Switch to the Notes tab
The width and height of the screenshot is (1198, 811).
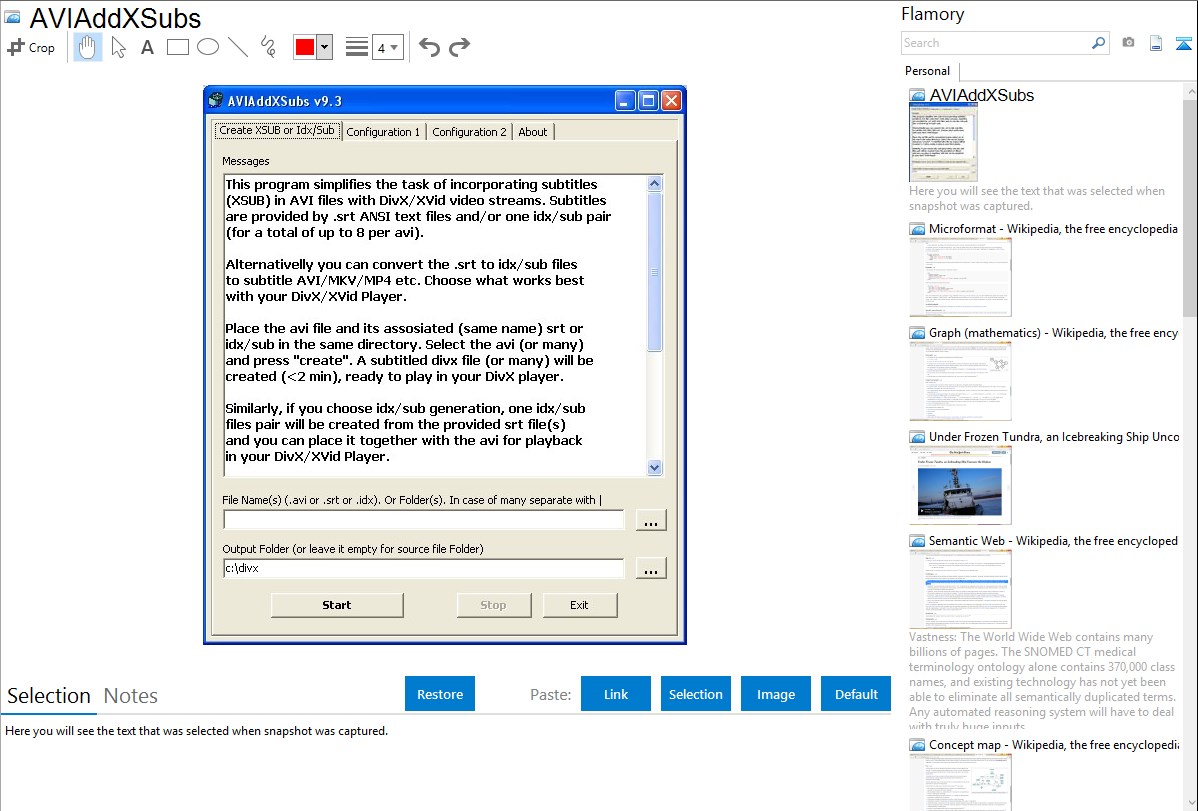131,696
